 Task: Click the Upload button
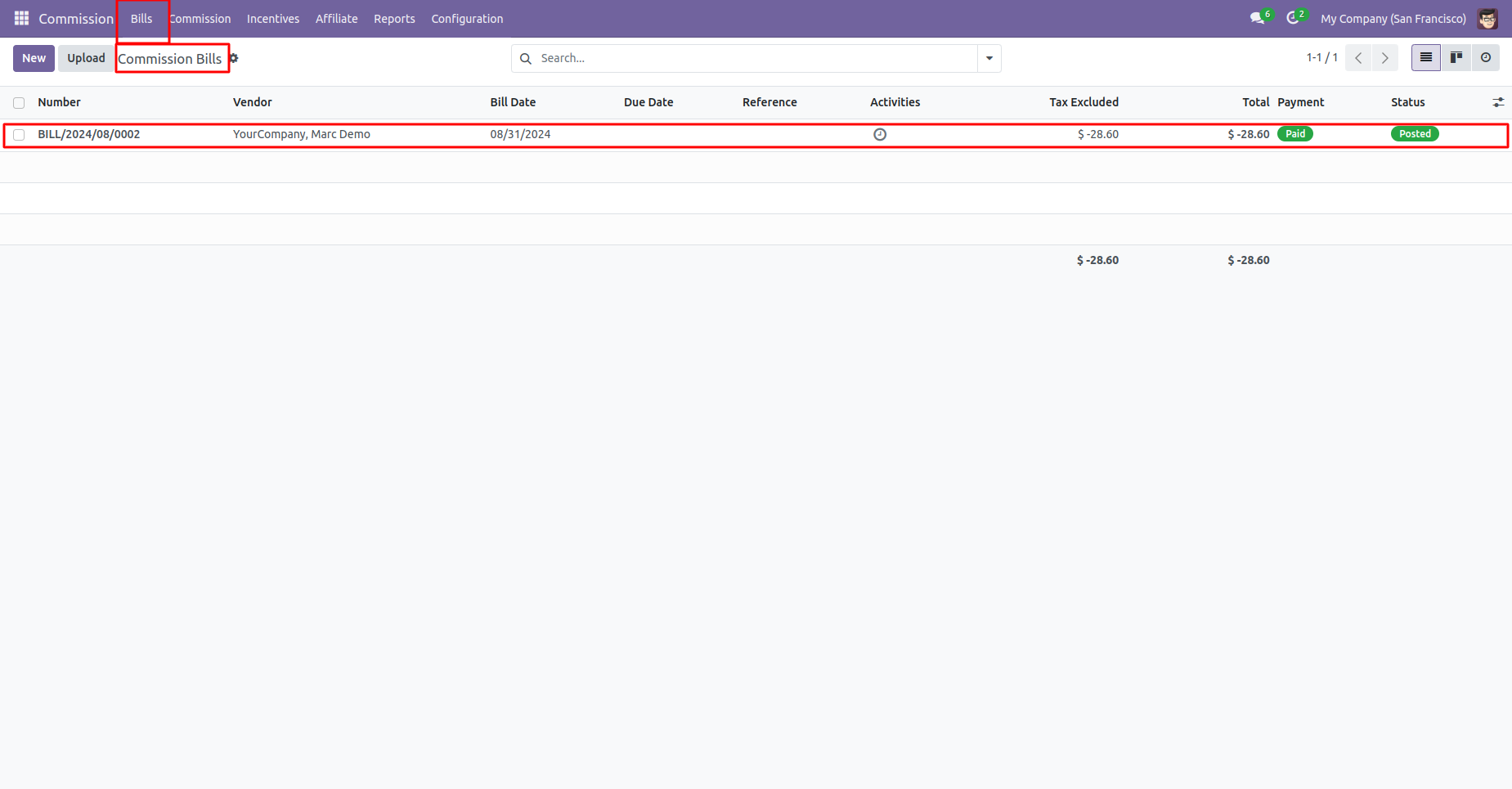point(86,58)
